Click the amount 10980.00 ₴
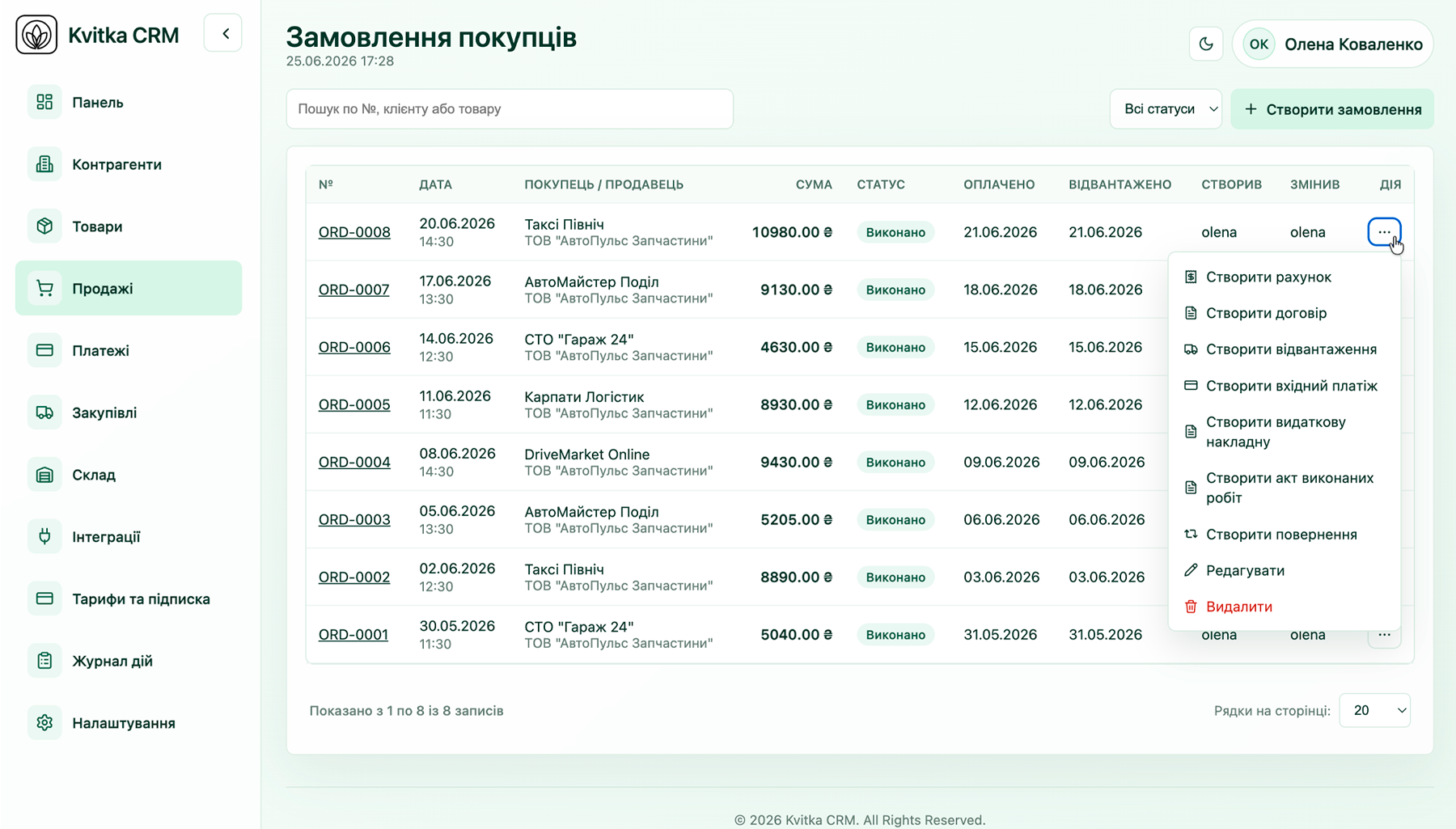The height and width of the screenshot is (829, 1456). pyautogui.click(x=792, y=232)
